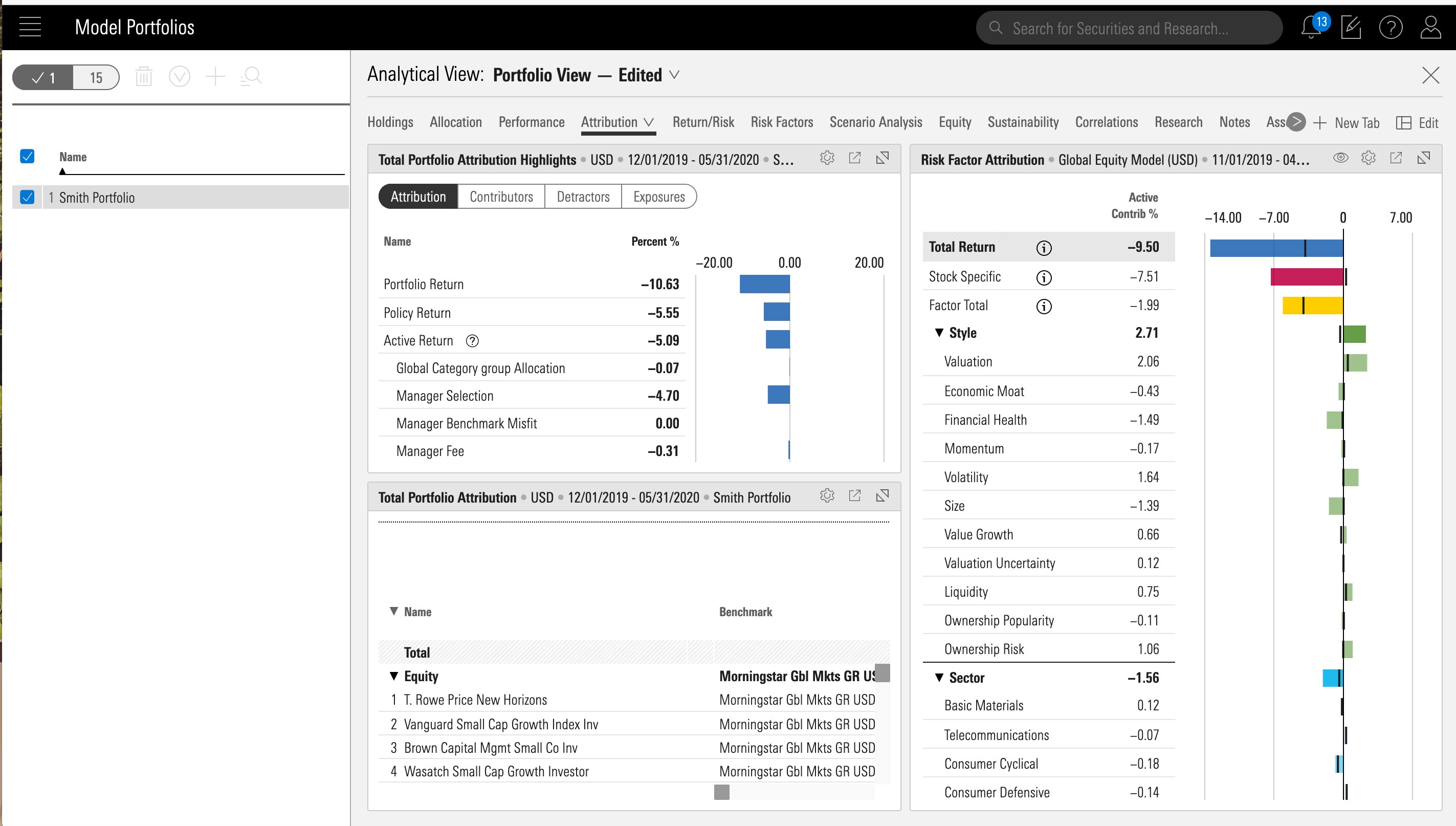Image resolution: width=1456 pixels, height=826 pixels.
Task: Collapse the Sector factor group
Action: click(939, 678)
